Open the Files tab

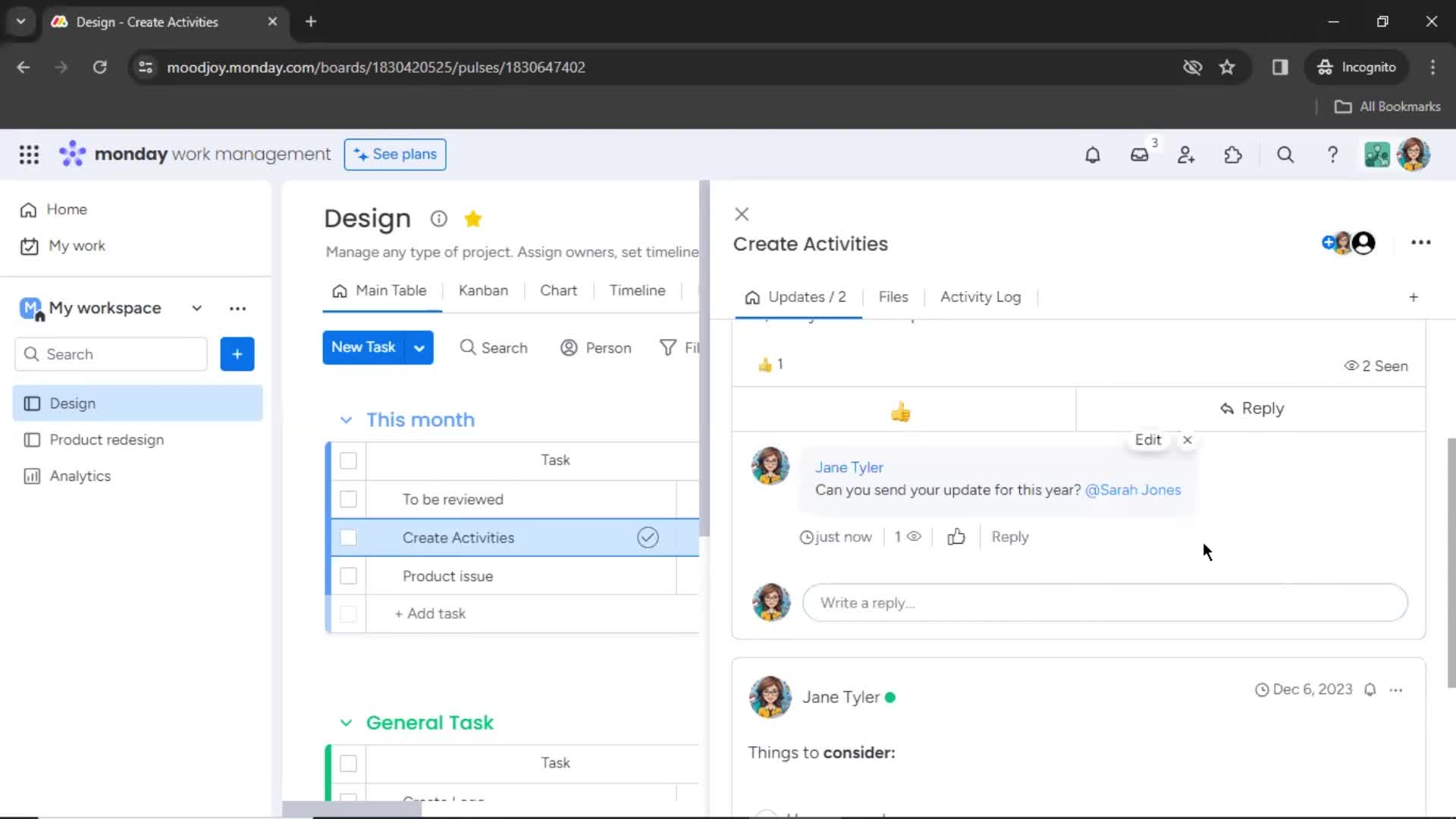(x=893, y=297)
